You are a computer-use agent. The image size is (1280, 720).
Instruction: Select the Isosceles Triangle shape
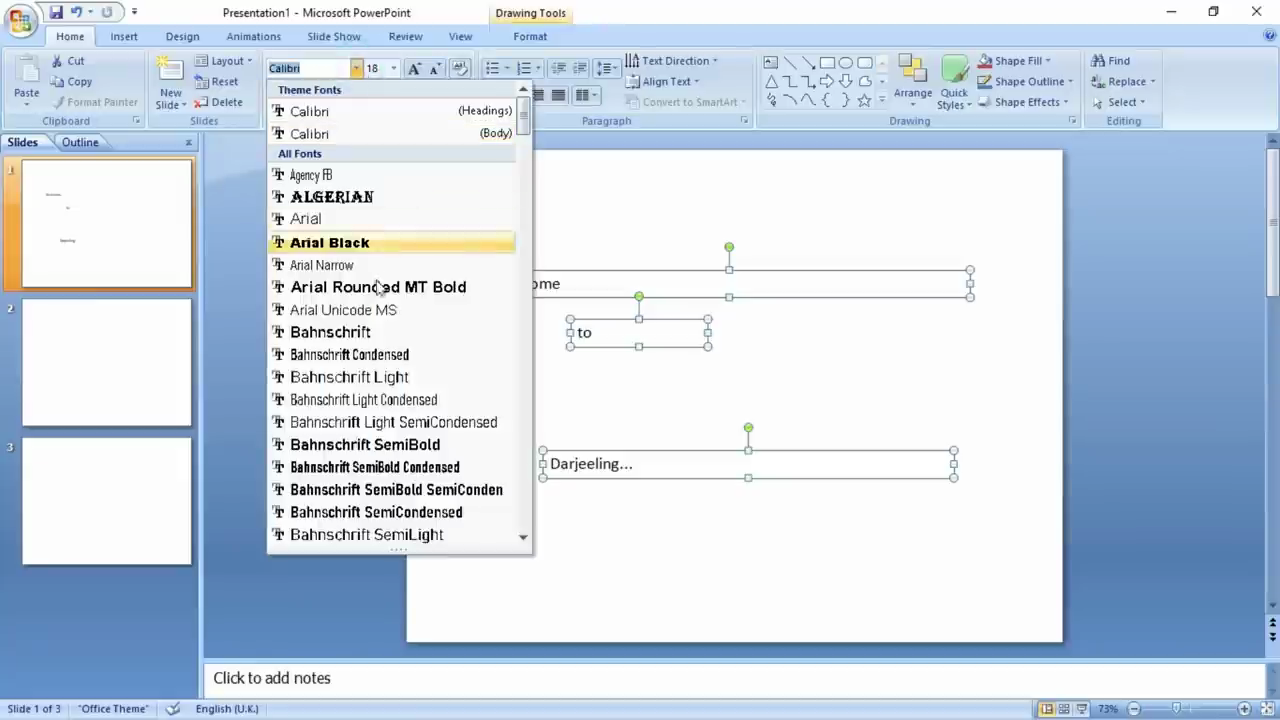[771, 81]
